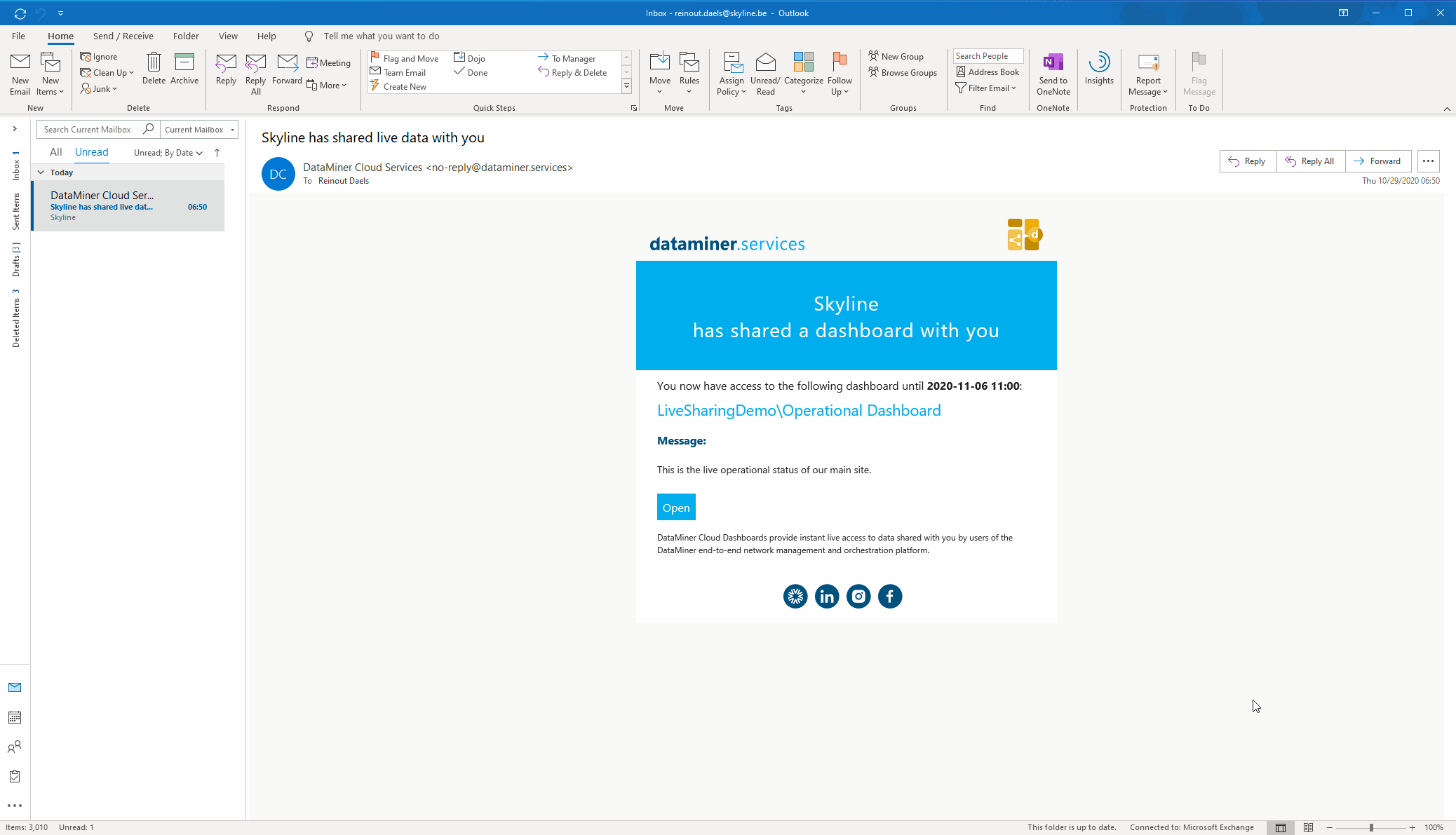Viewport: 1456px width, 835px height.
Task: Click the Ignore conversation icon
Action: [x=86, y=57]
